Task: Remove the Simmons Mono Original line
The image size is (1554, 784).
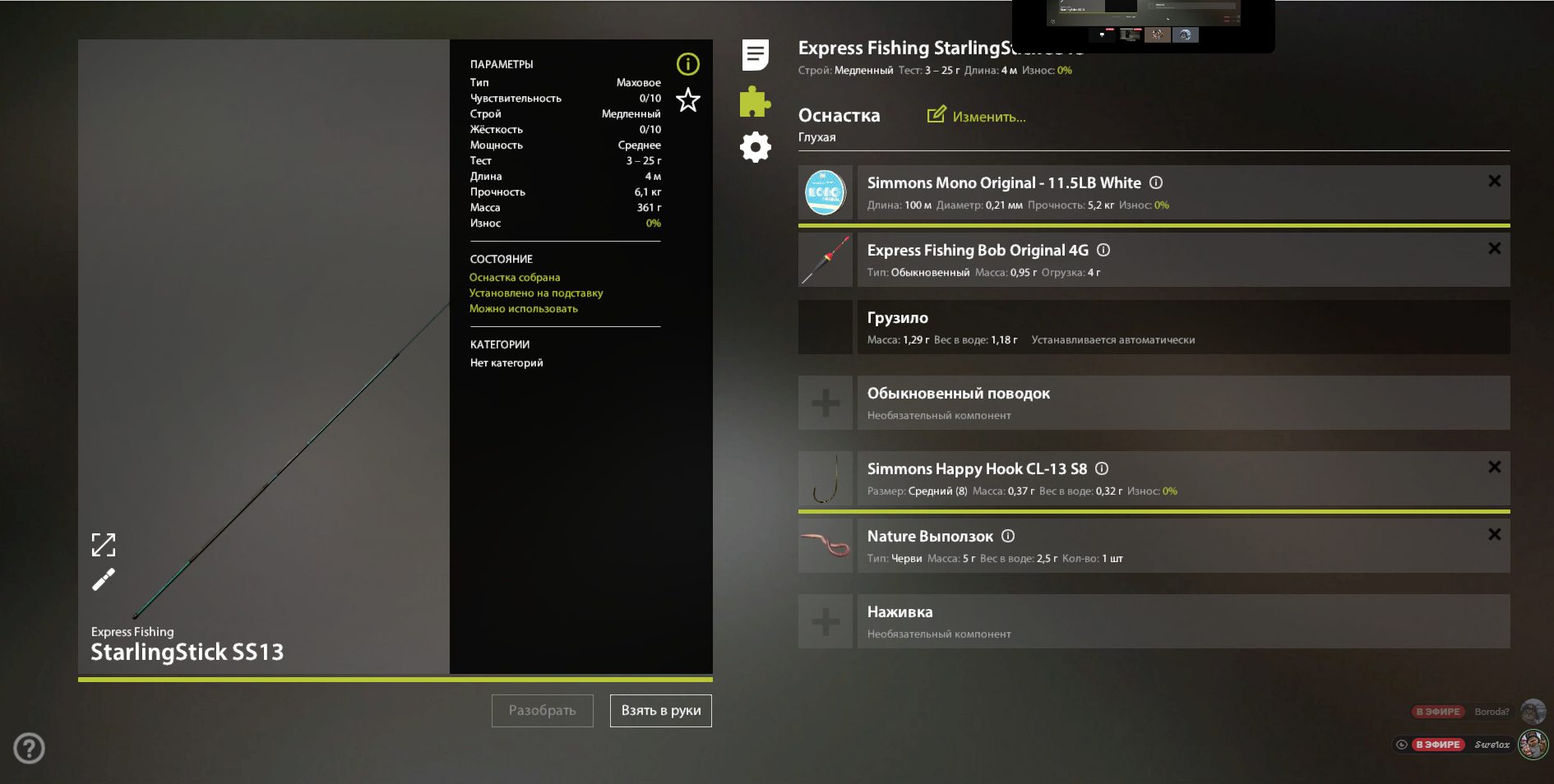Action: click(x=1495, y=181)
